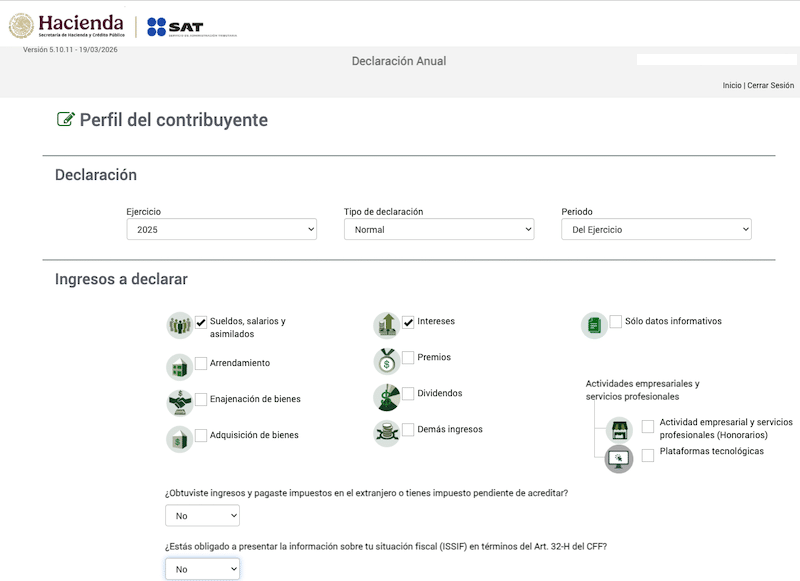The image size is (800, 581).
Task: Click the Demás ingresos icon
Action: point(386,432)
